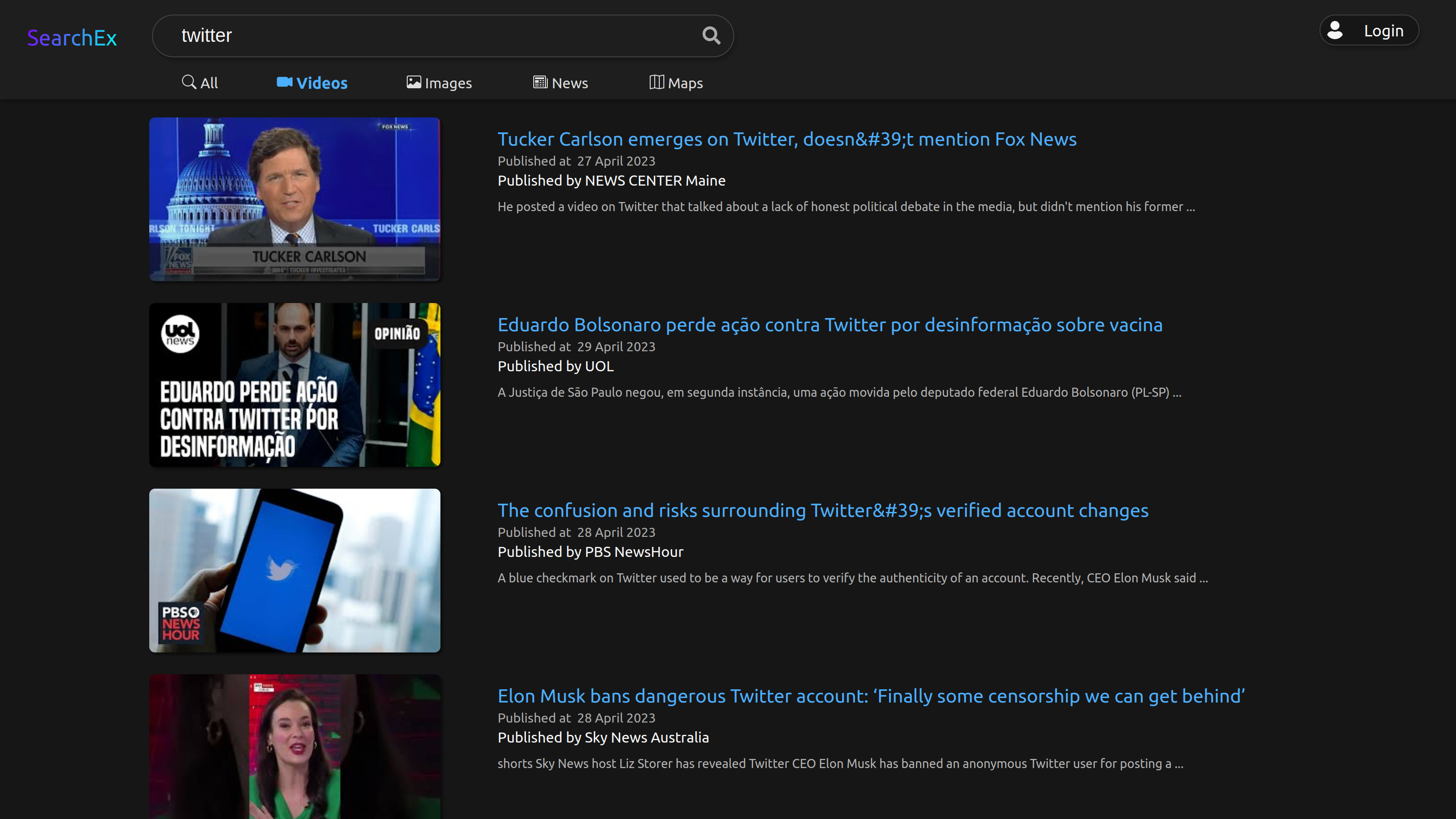Click the map icon beside Maps
The width and height of the screenshot is (1456, 819).
point(656,82)
